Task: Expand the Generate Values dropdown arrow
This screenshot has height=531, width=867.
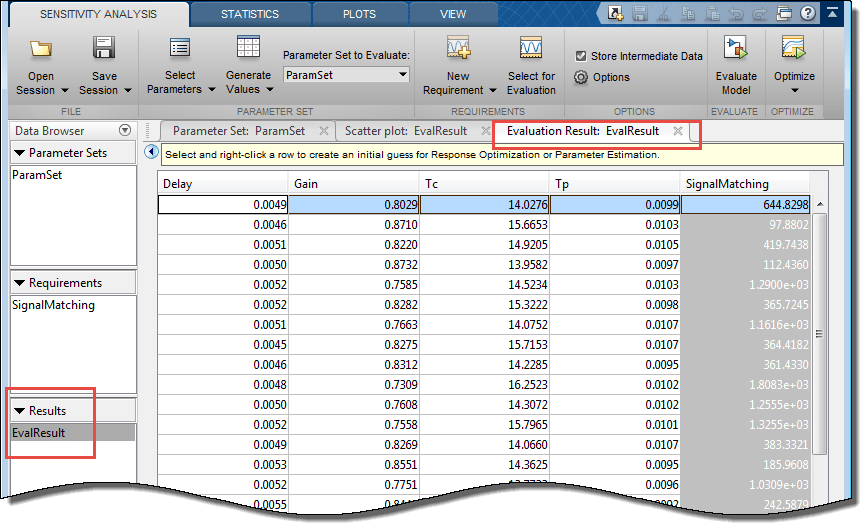Action: point(270,89)
